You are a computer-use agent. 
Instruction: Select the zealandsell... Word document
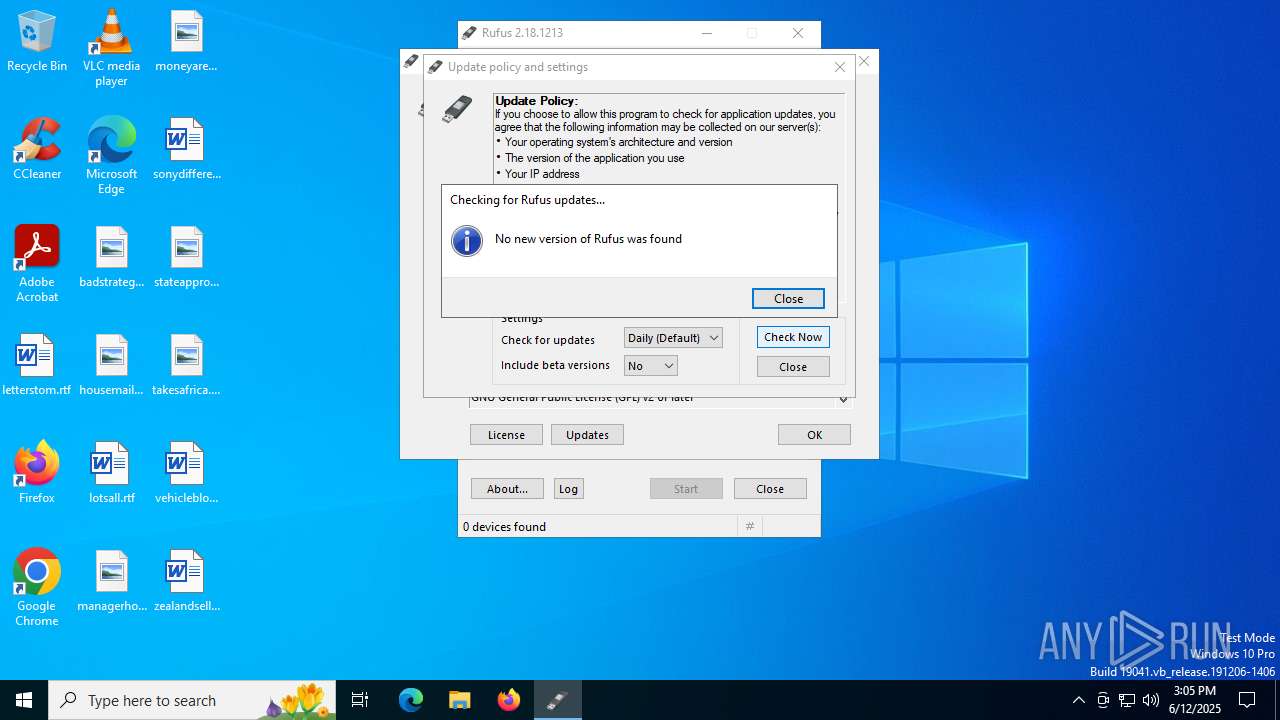coord(186,582)
